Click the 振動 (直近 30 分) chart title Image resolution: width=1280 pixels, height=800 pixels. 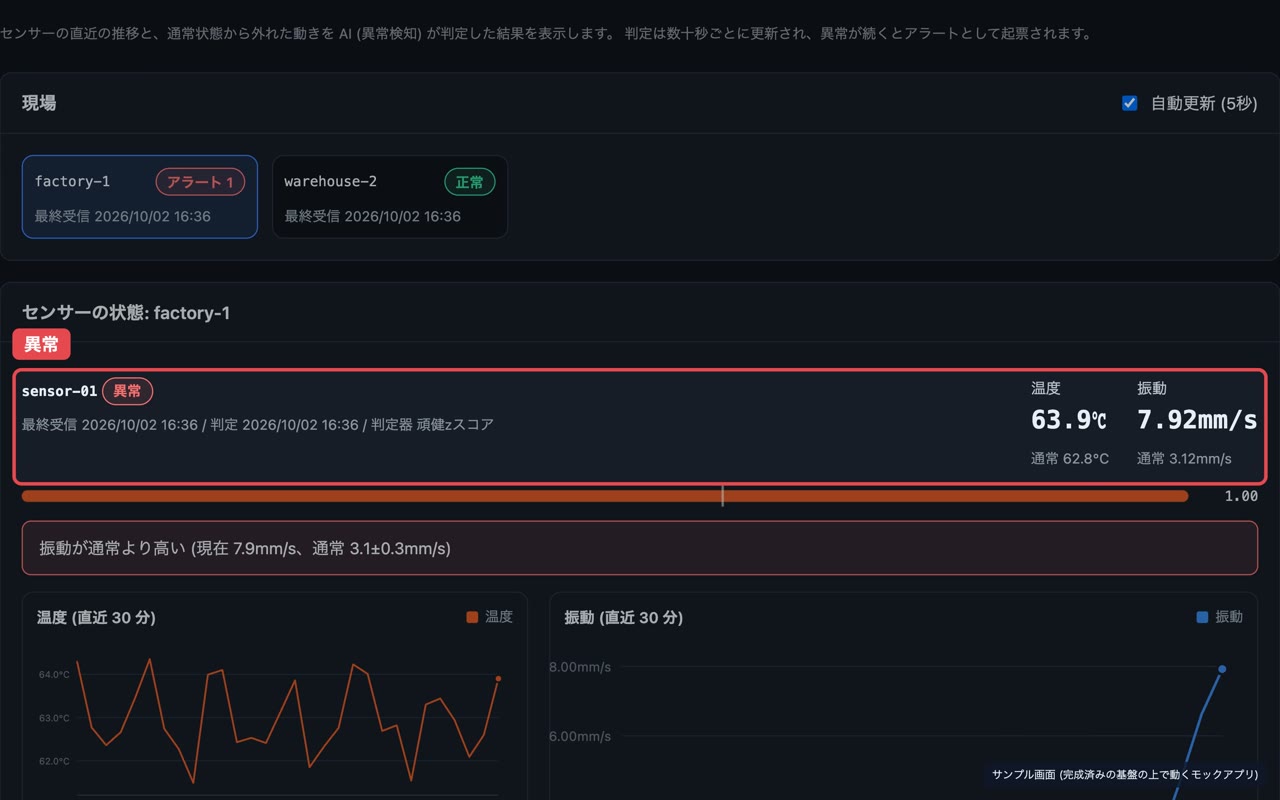623,618
